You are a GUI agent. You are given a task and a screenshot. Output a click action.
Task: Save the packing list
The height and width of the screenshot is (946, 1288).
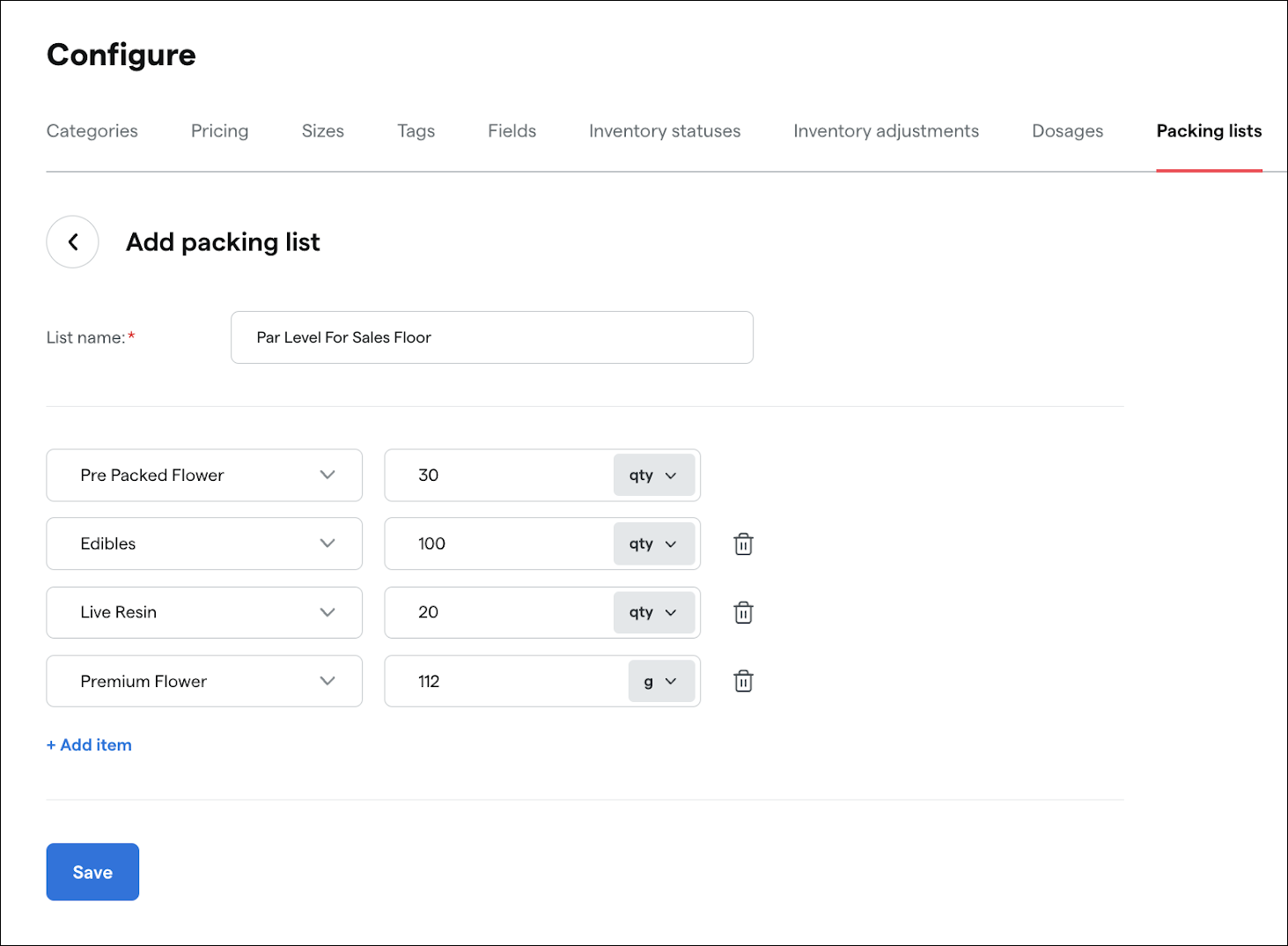92,871
